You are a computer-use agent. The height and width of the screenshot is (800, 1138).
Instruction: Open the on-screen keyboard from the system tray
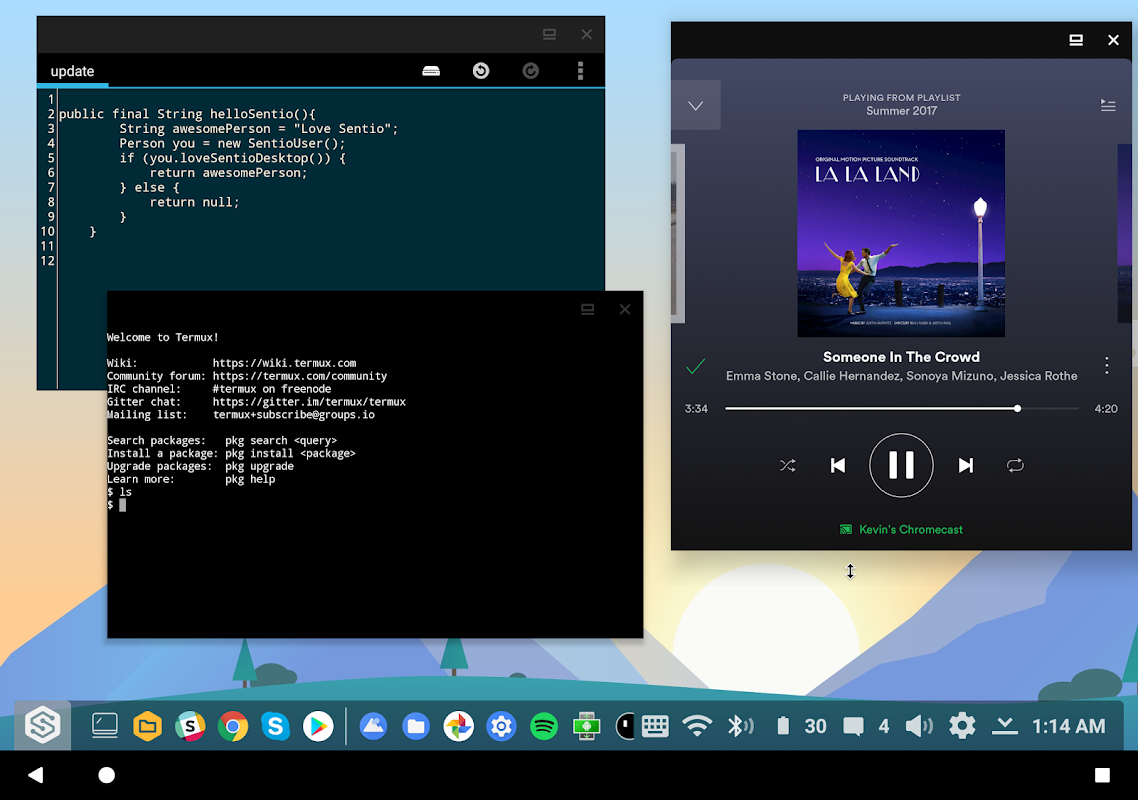point(657,726)
